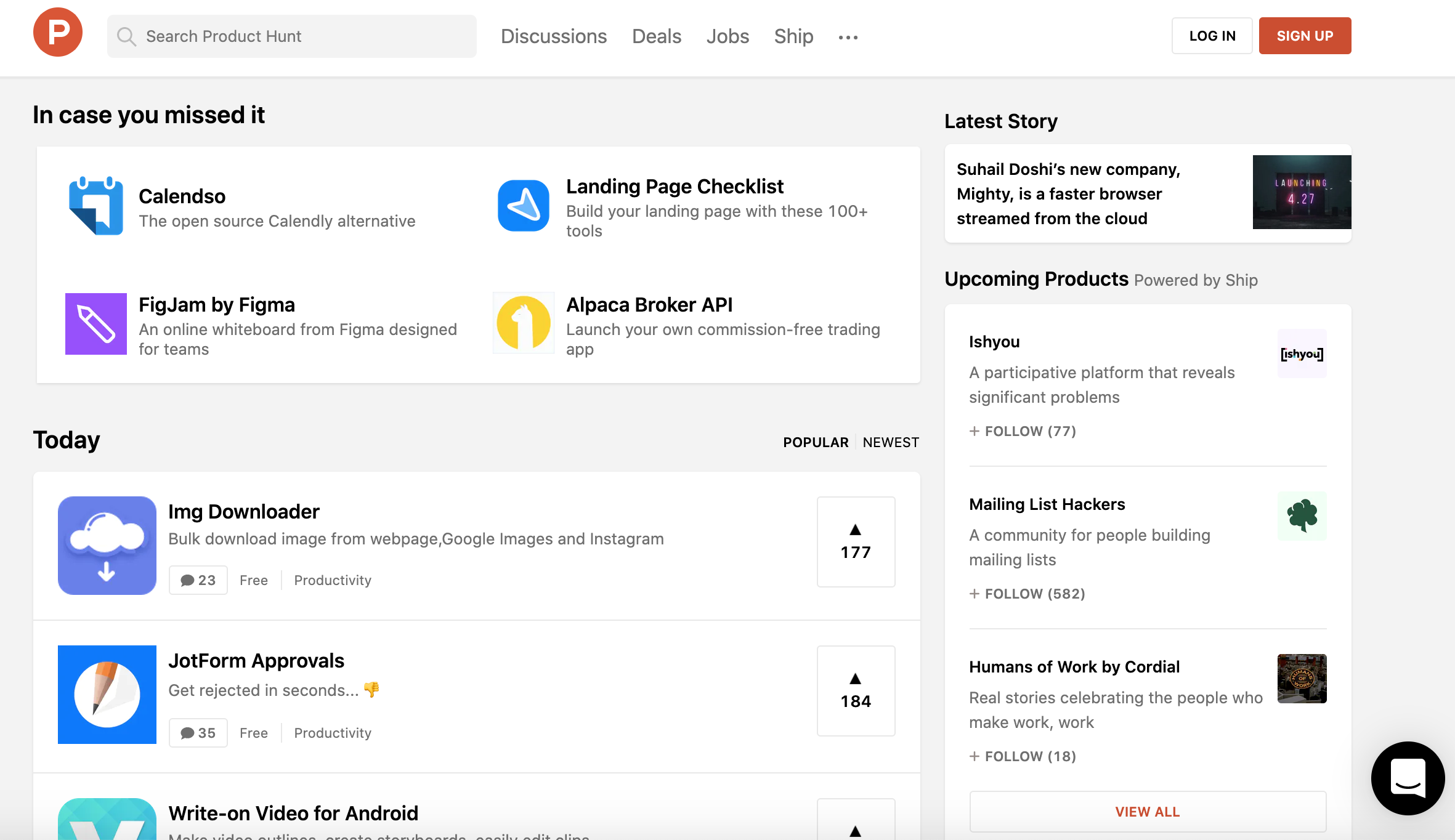Click the Product Hunt logo icon
Viewport: 1455px width, 840px height.
click(x=58, y=32)
